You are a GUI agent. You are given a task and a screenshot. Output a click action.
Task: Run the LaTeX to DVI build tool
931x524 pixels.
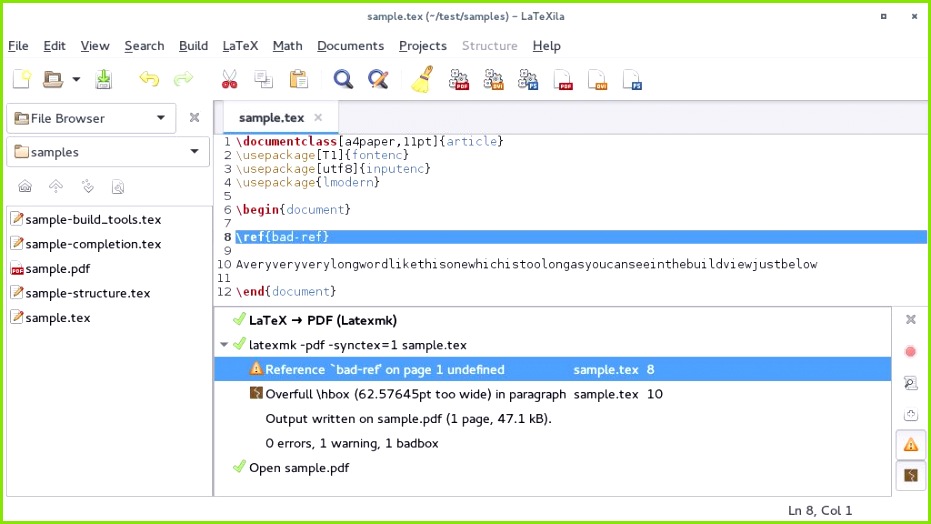coord(493,79)
